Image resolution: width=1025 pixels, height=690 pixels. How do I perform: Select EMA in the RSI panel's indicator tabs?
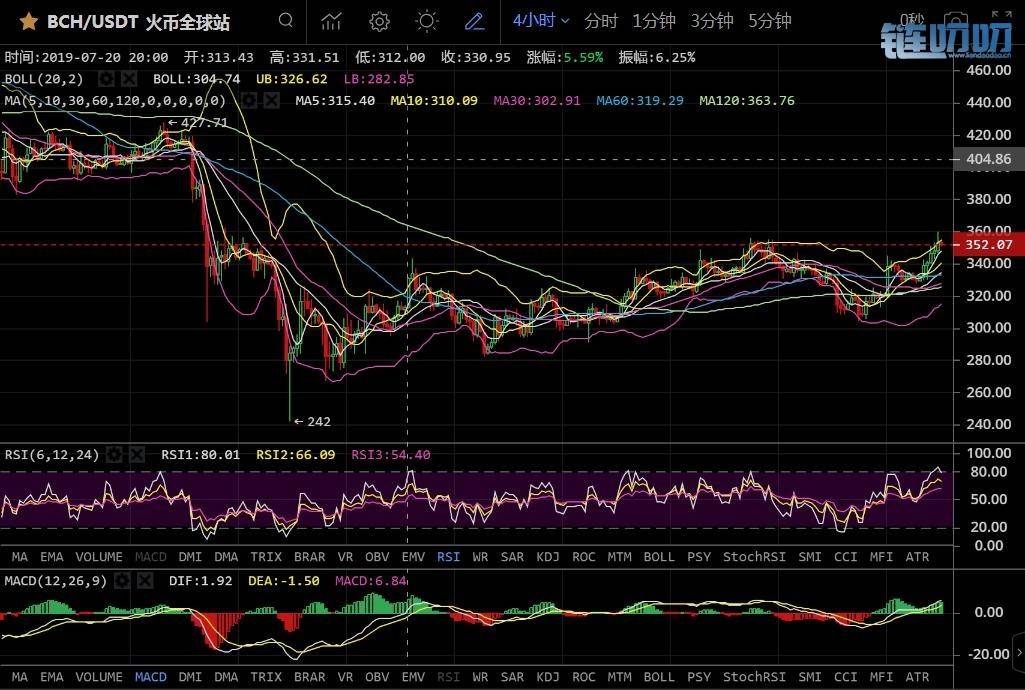52,557
